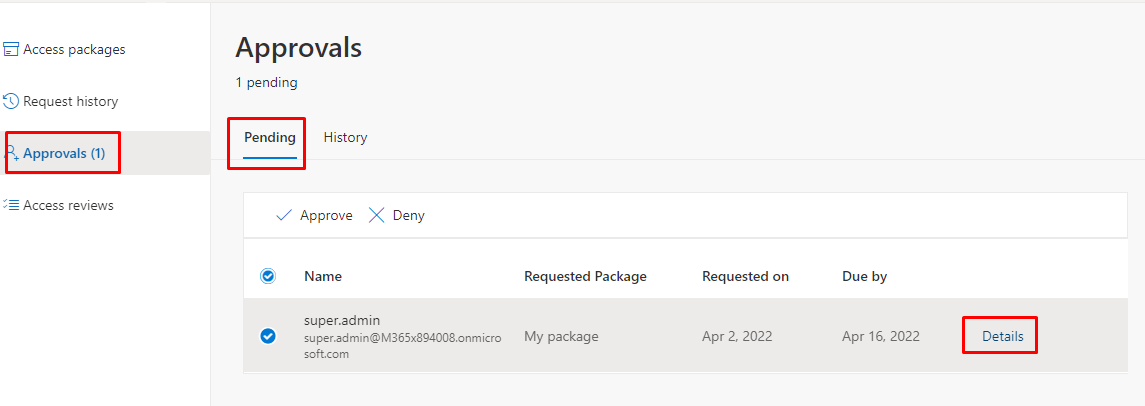Click the Requested on column header
Screen dimensions: 1145x406
745,276
